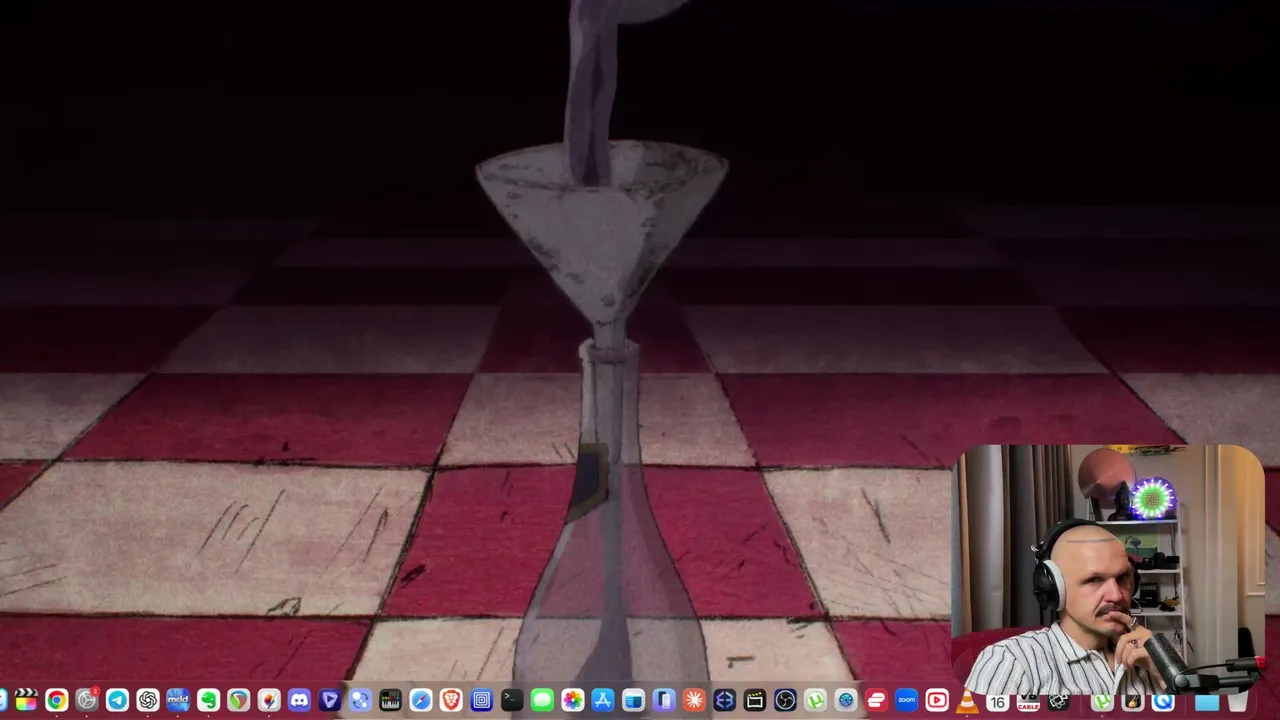Open Terminal from the dock
The height and width of the screenshot is (720, 1280).
pos(512,701)
